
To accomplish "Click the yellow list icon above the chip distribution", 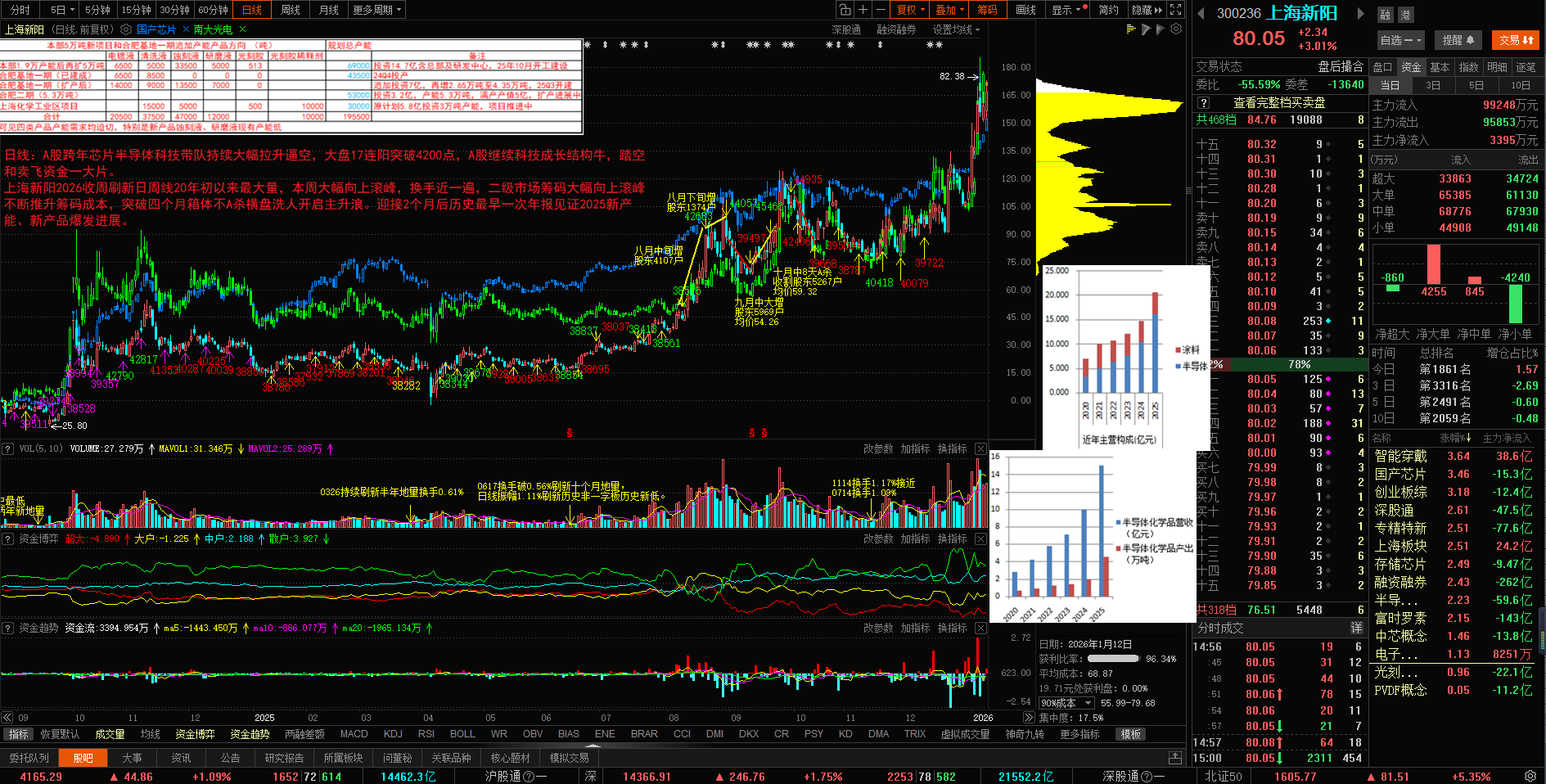I will click(1131, 29).
